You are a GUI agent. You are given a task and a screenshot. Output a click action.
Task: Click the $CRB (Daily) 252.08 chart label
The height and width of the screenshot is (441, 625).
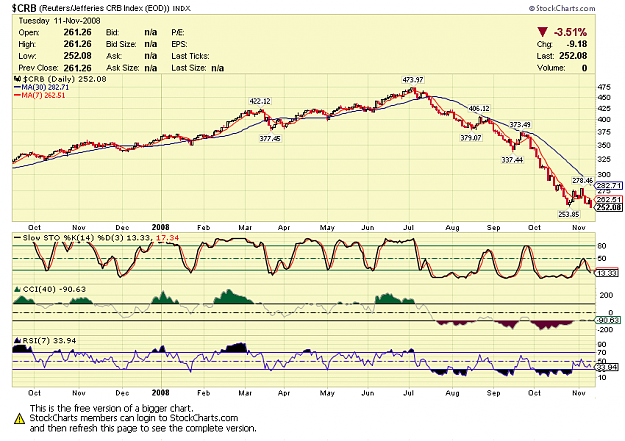pos(65,79)
